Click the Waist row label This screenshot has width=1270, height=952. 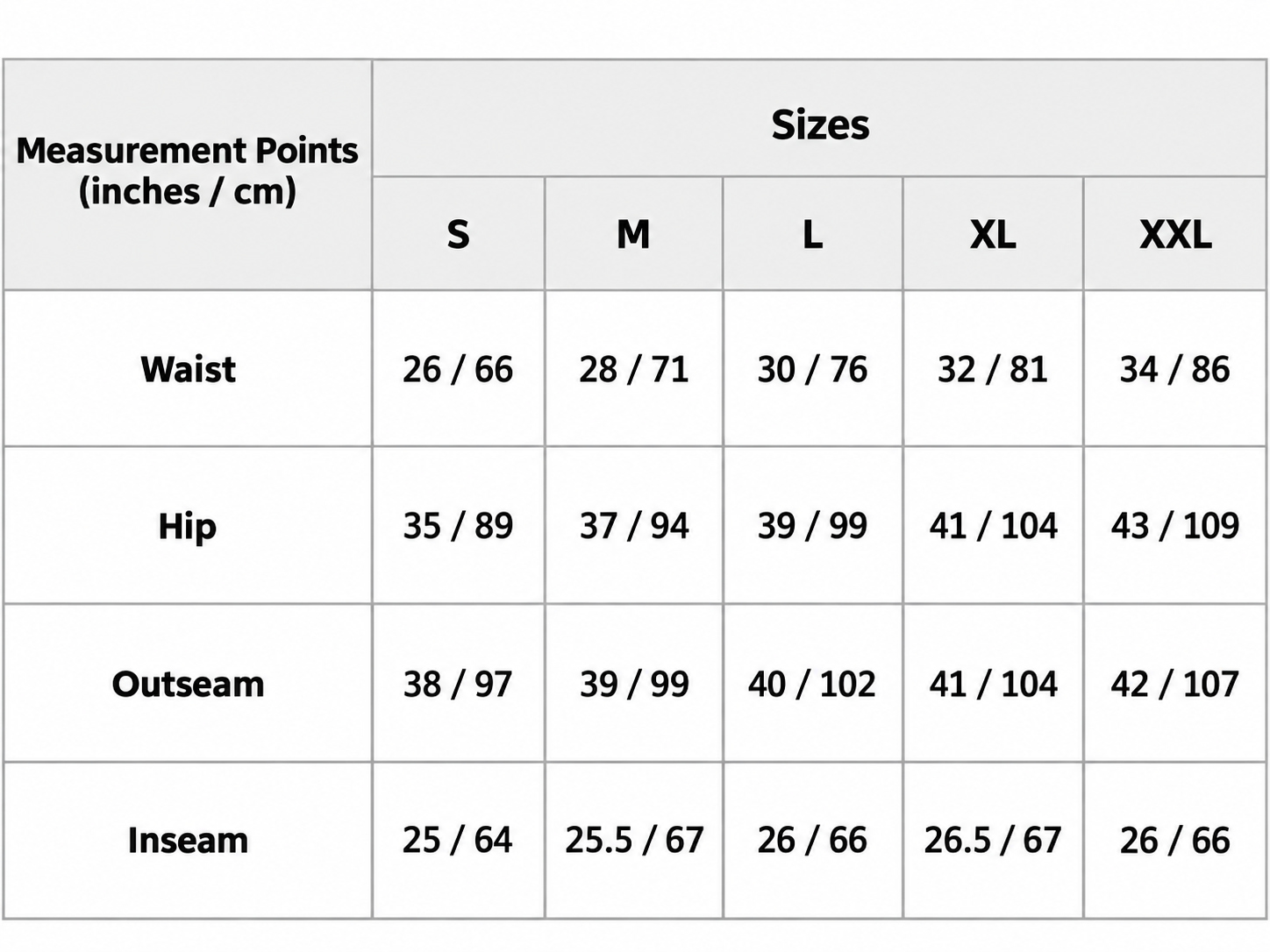click(x=188, y=369)
